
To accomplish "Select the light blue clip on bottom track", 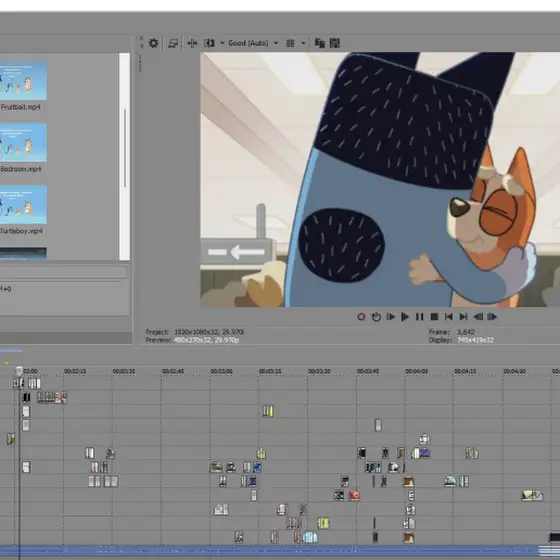I will click(310, 538).
